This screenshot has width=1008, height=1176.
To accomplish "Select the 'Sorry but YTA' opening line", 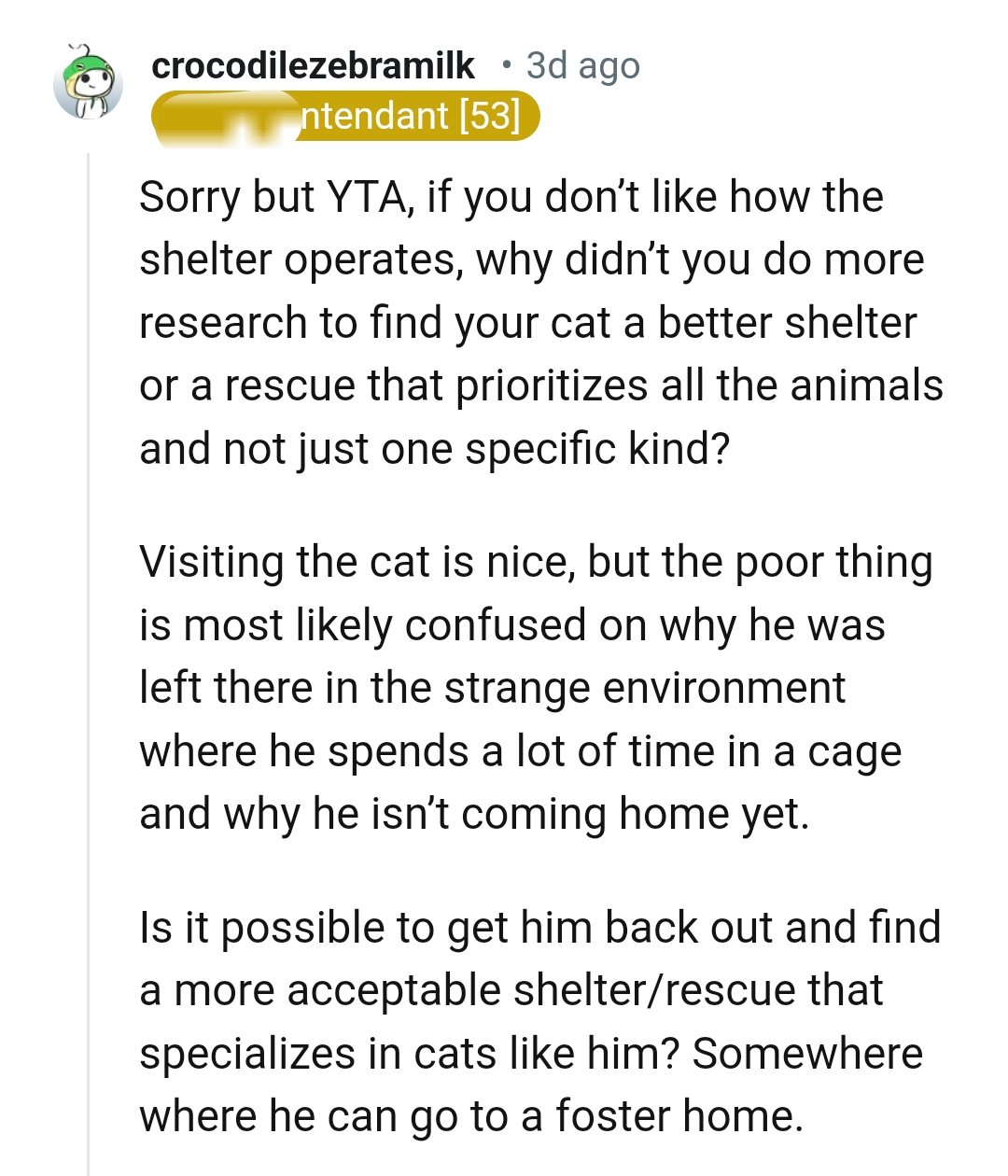I will click(511, 197).
